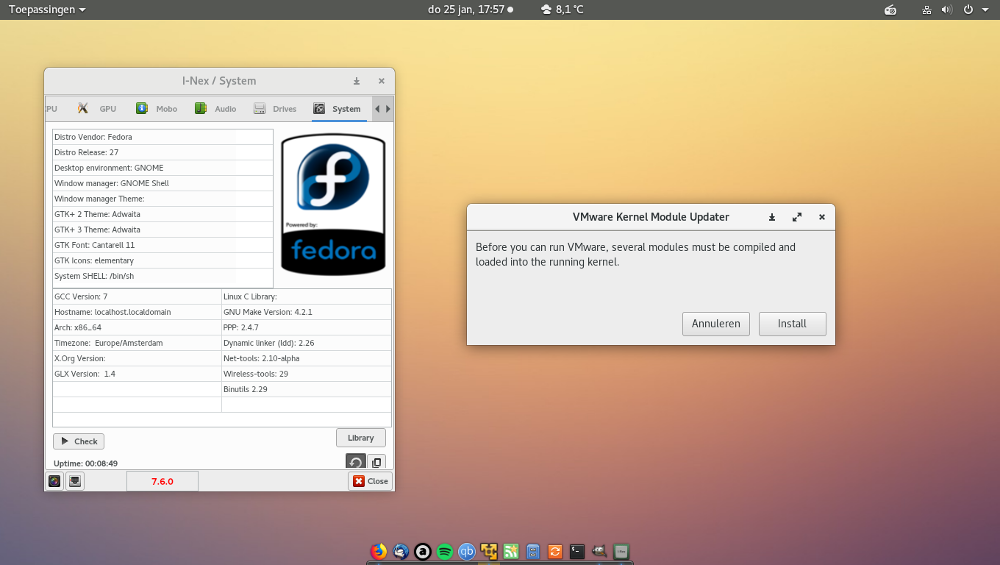
Task: Click the red Close button in I-Nex
Action: click(x=370, y=481)
